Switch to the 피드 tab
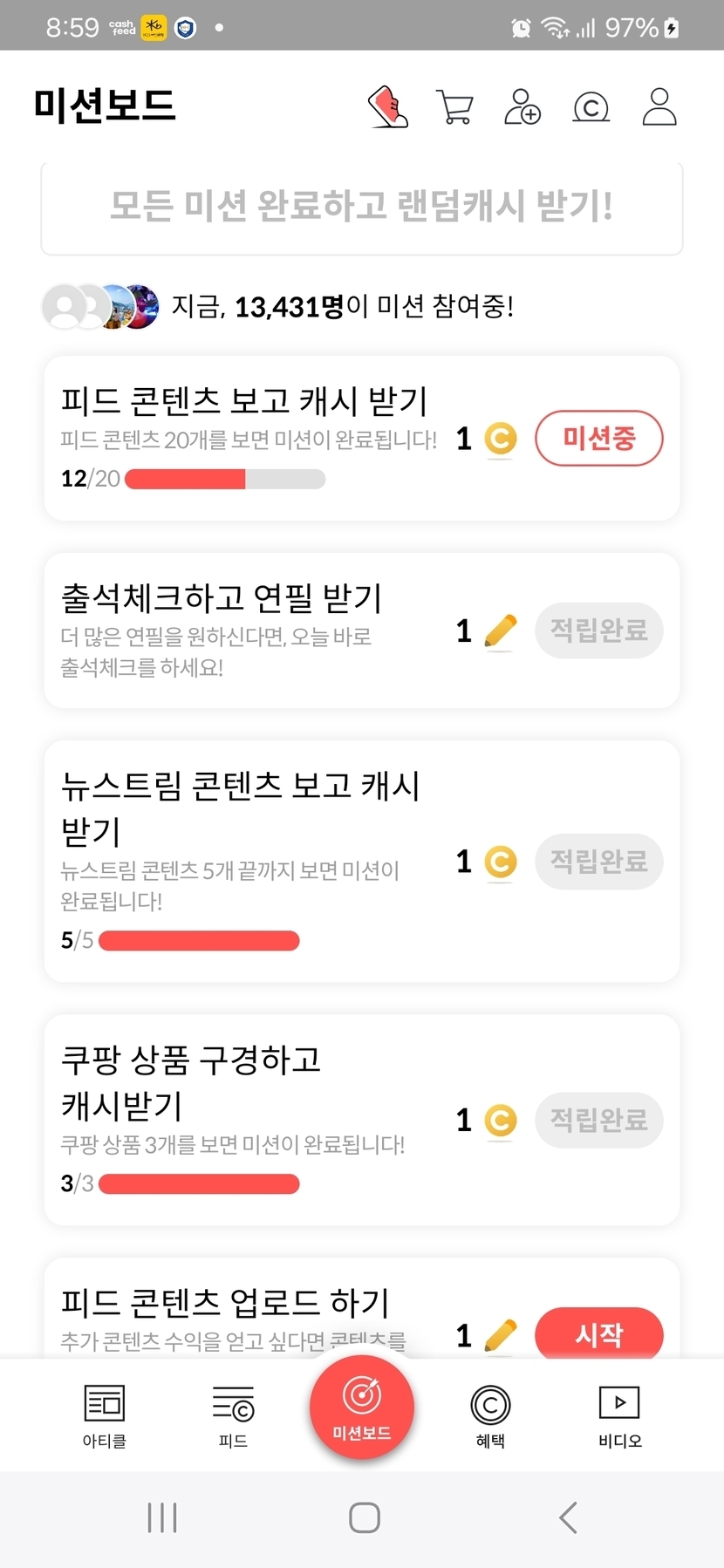This screenshot has width=724, height=1568. point(233,1415)
